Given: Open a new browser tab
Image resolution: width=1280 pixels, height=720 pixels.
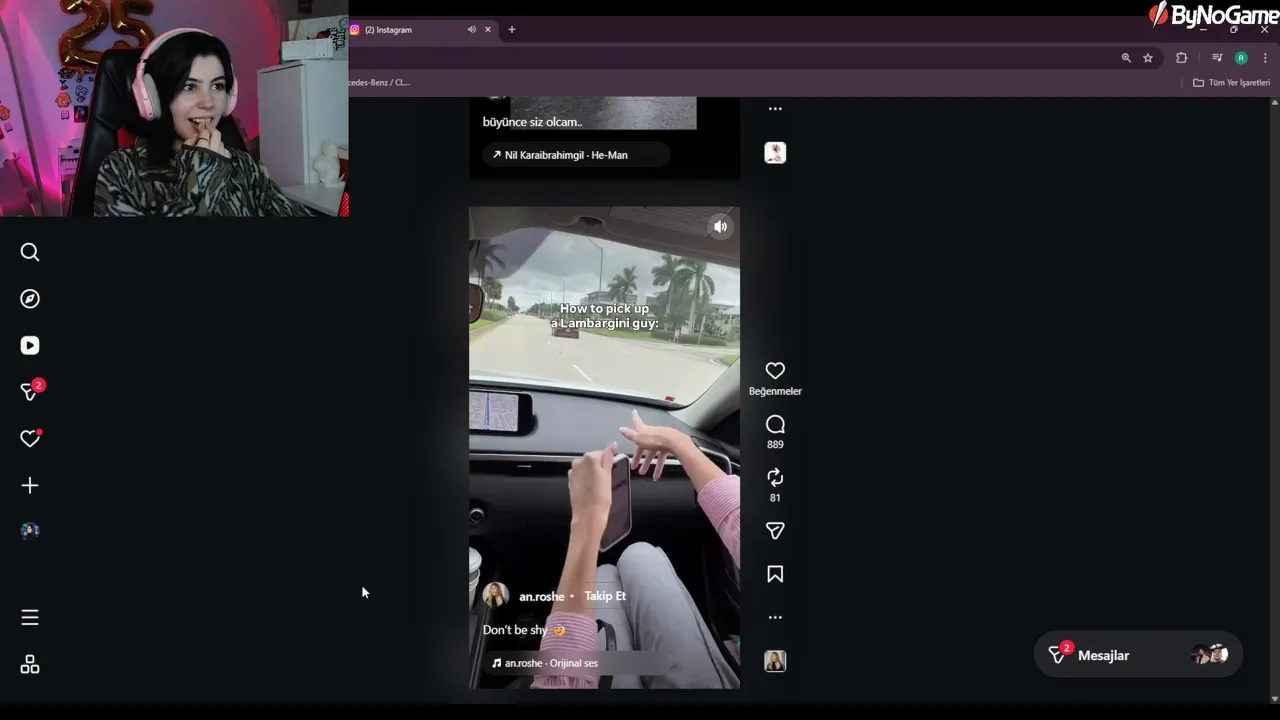Looking at the screenshot, I should coord(512,30).
